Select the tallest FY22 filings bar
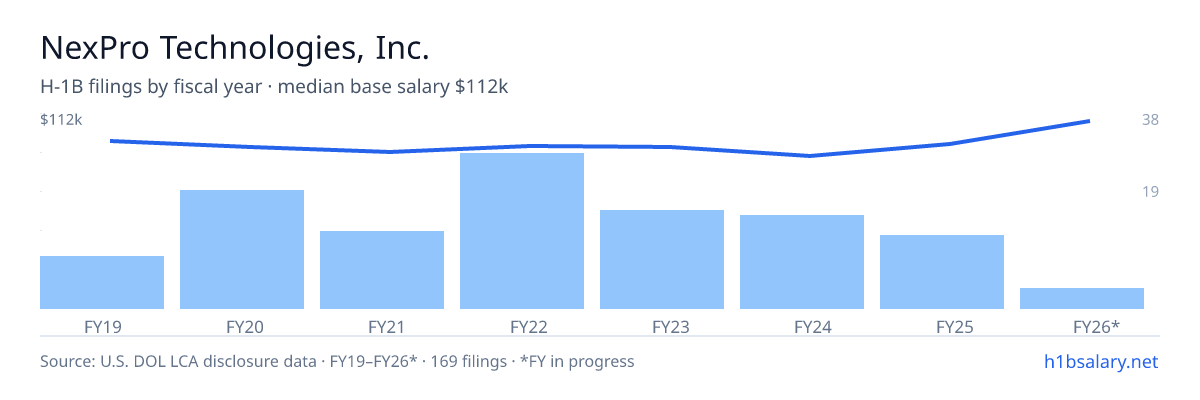The height and width of the screenshot is (400, 1200). tap(522, 231)
